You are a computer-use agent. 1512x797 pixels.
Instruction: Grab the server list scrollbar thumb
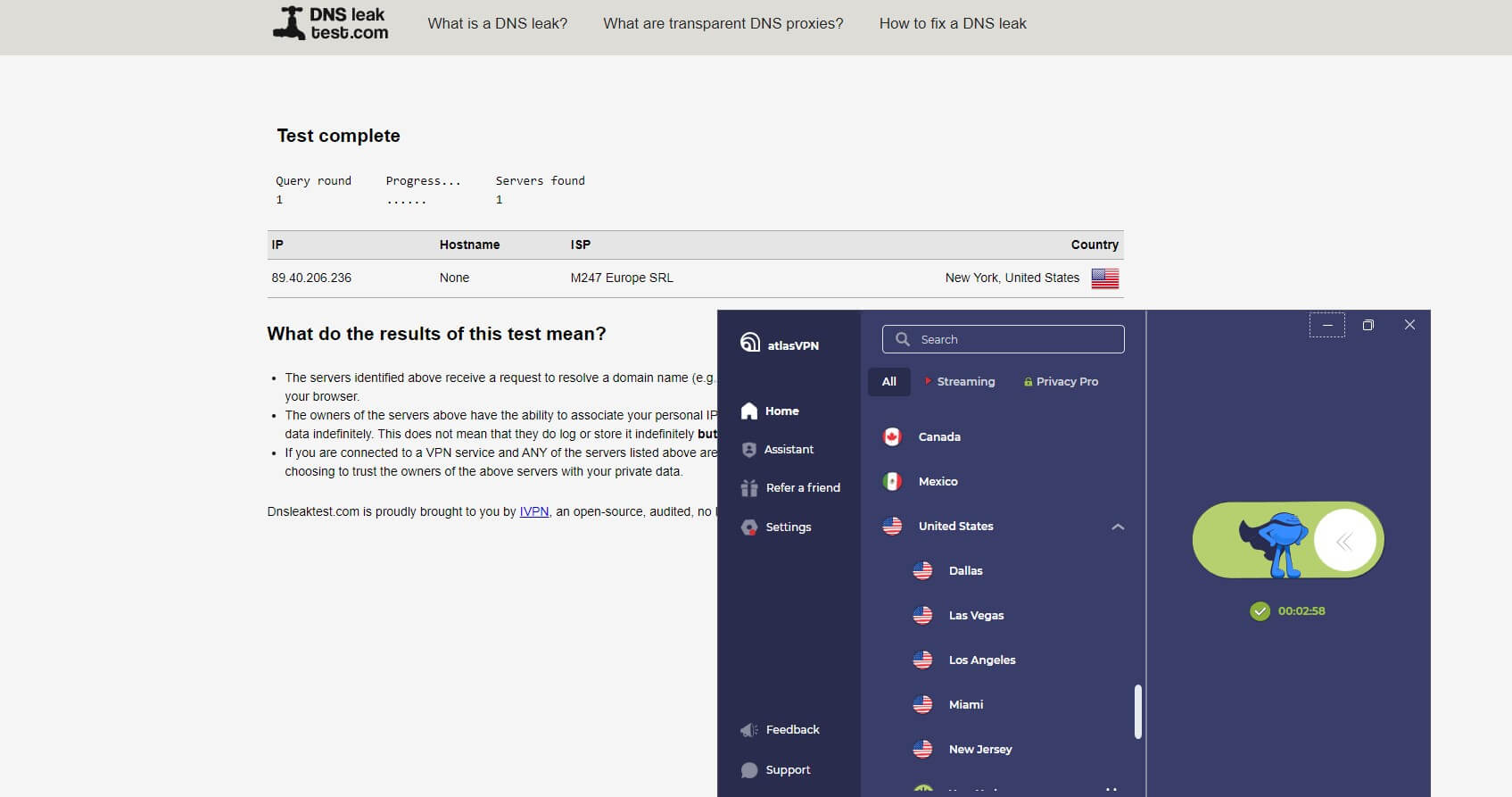click(1137, 711)
